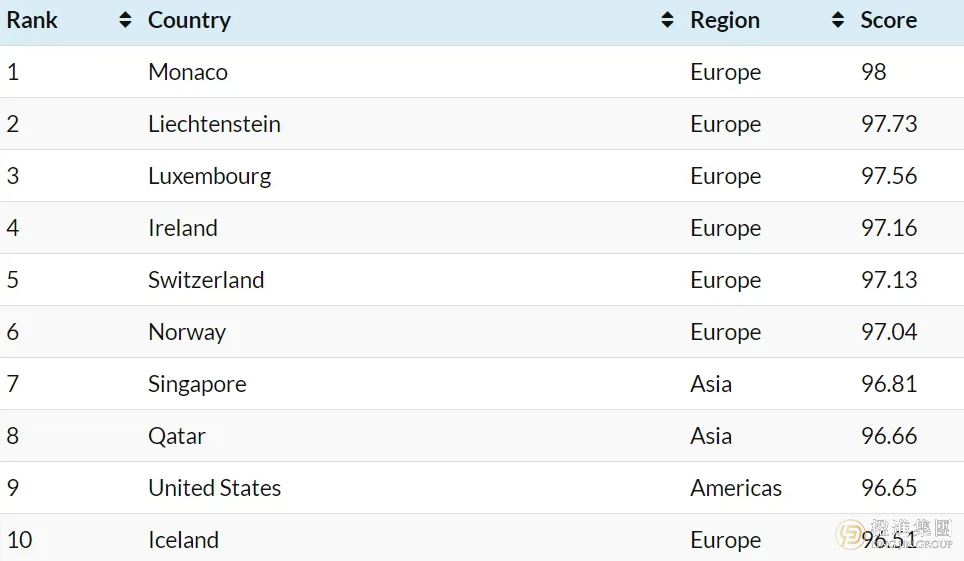The image size is (964, 561).
Task: Click the United States row
Action: tap(482, 488)
